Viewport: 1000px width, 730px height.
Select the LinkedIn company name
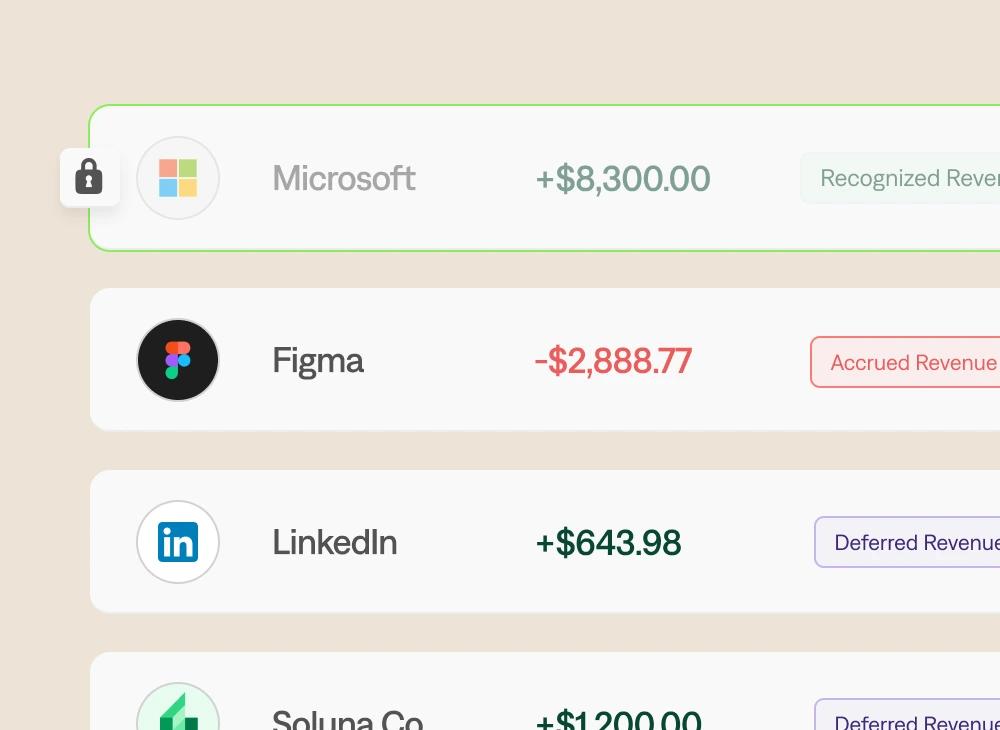click(x=335, y=542)
